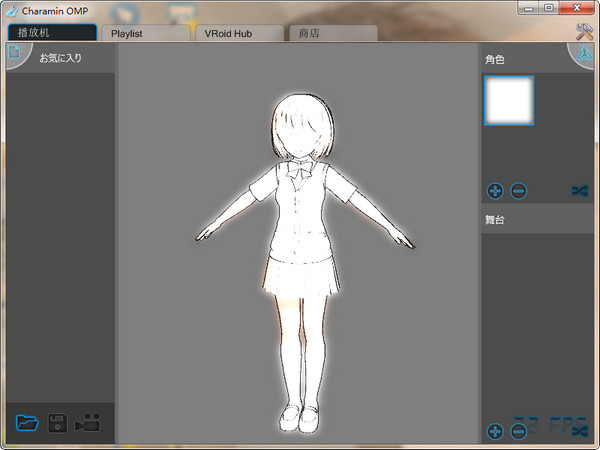This screenshot has width=600, height=450.
Task: Collapse the right panel via top-right corner icon
Action: click(x=585, y=56)
